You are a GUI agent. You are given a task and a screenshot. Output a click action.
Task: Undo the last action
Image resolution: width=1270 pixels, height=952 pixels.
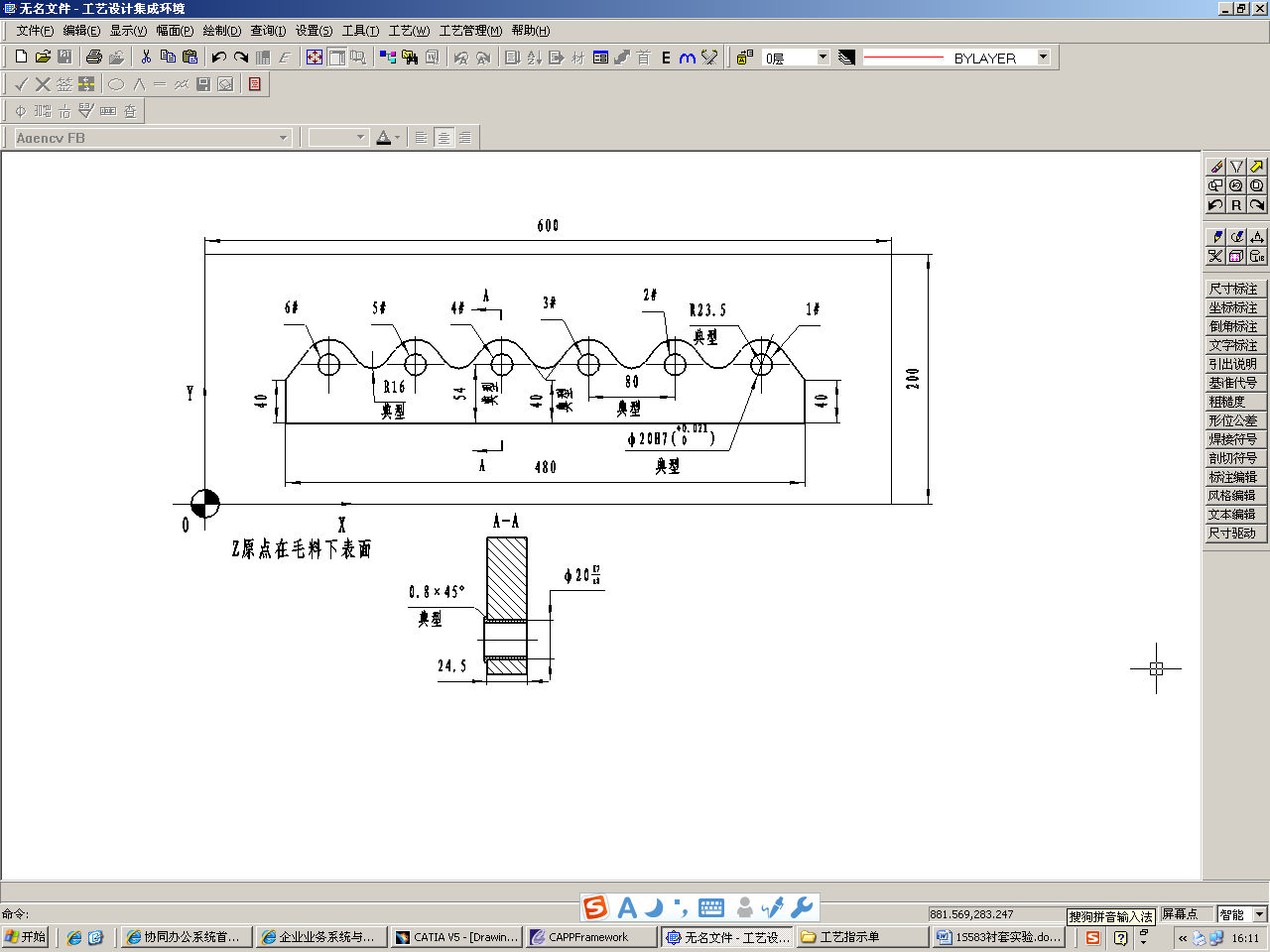point(219,58)
